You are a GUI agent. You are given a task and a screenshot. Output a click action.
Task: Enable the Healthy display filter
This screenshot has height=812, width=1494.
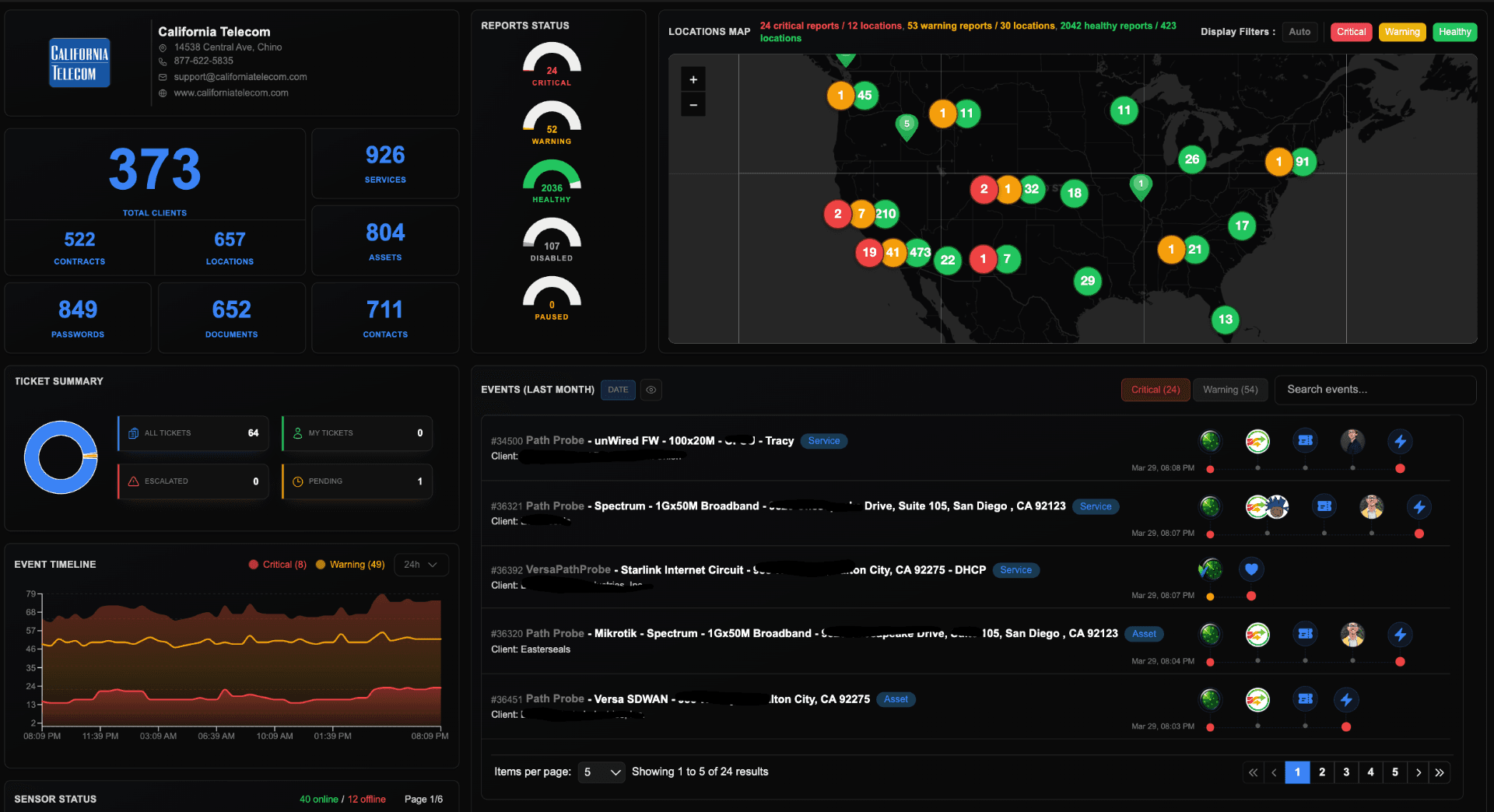pos(1454,32)
